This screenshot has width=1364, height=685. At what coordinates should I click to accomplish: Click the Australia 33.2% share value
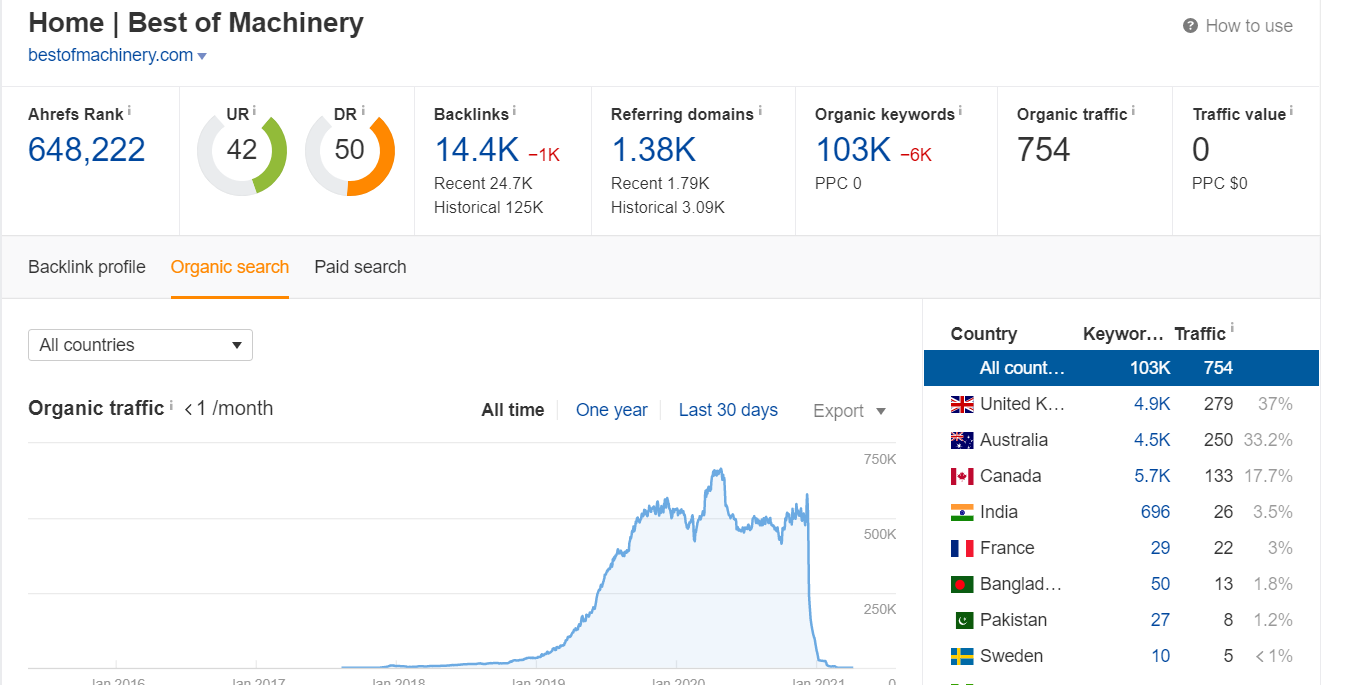coord(1268,440)
